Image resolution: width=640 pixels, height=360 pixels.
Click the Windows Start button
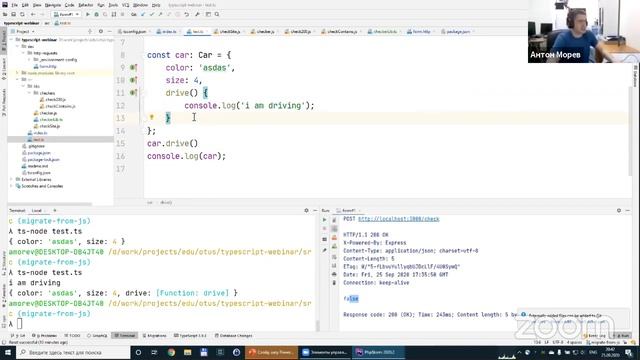tap(8, 352)
